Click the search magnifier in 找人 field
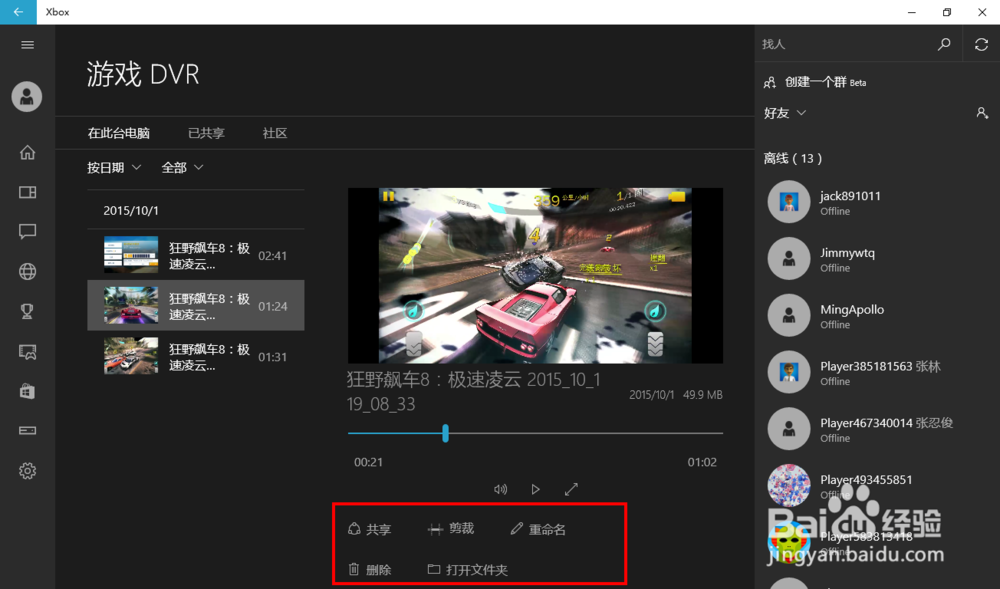This screenshot has height=589, width=1000. 944,44
